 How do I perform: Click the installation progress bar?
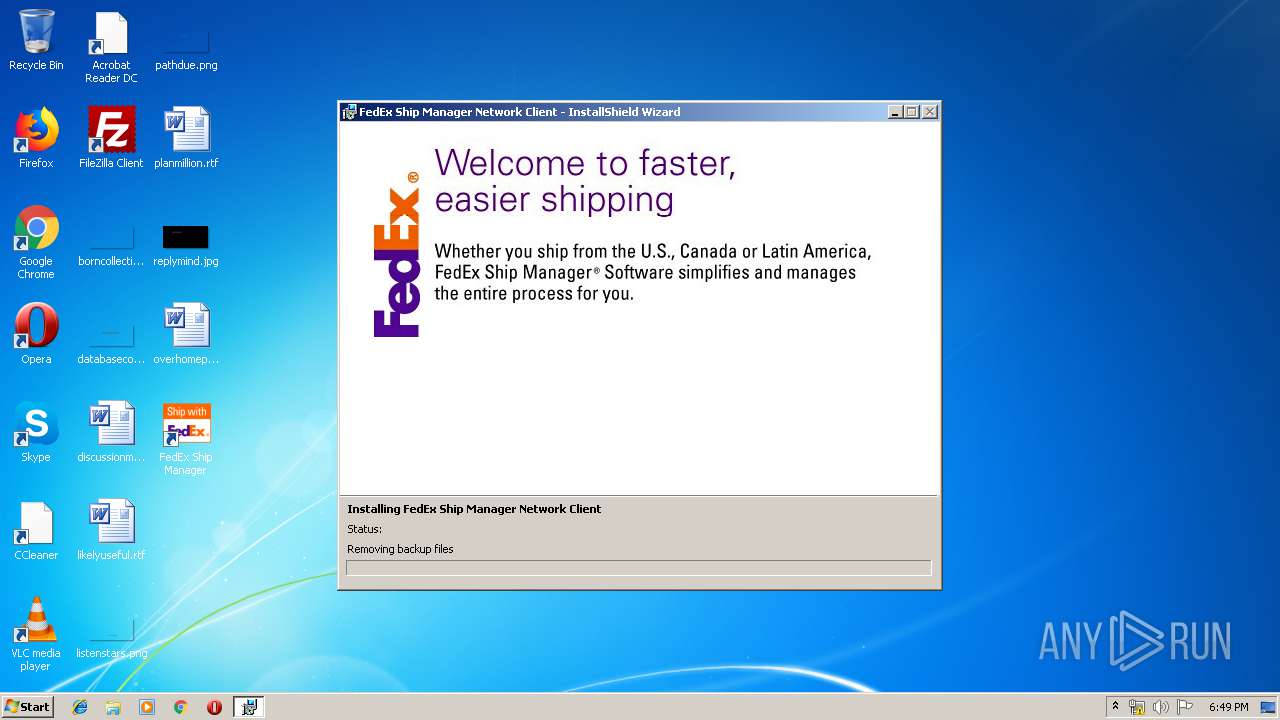coord(639,568)
